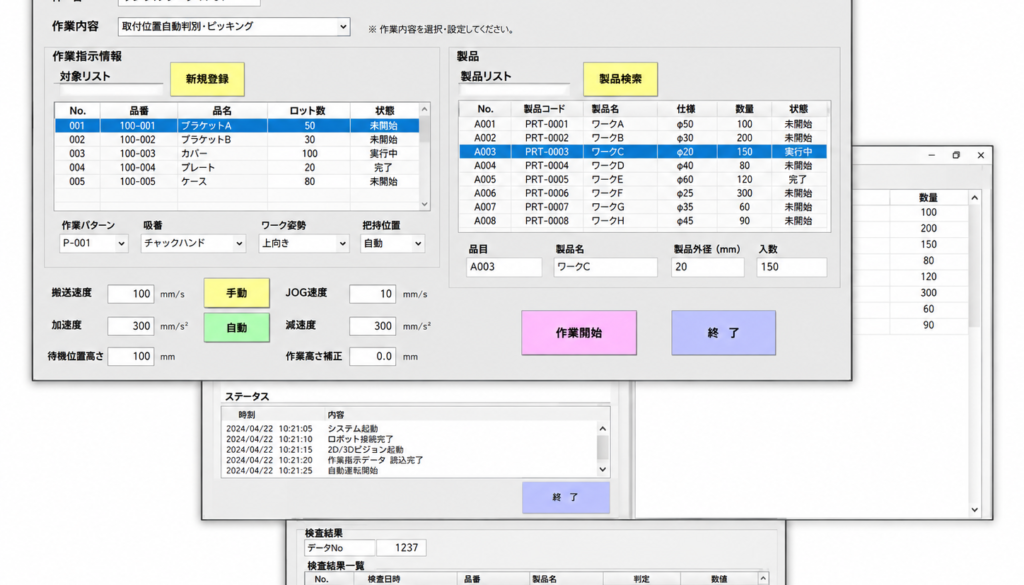Screen dimensions: 1024x585
Task: Click the 製品外径 field showing 20
Action: point(708,267)
